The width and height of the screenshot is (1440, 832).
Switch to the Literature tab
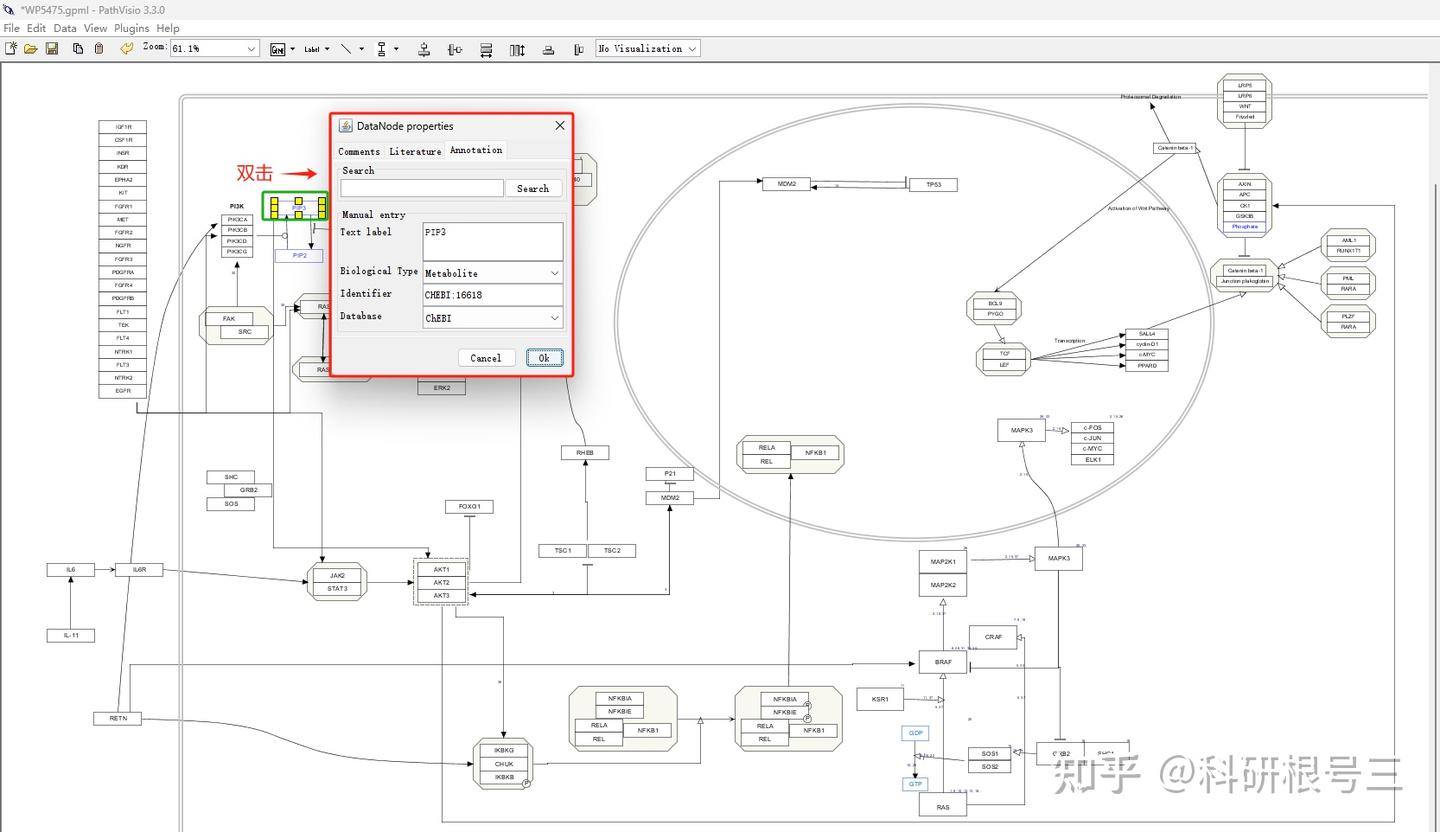415,151
